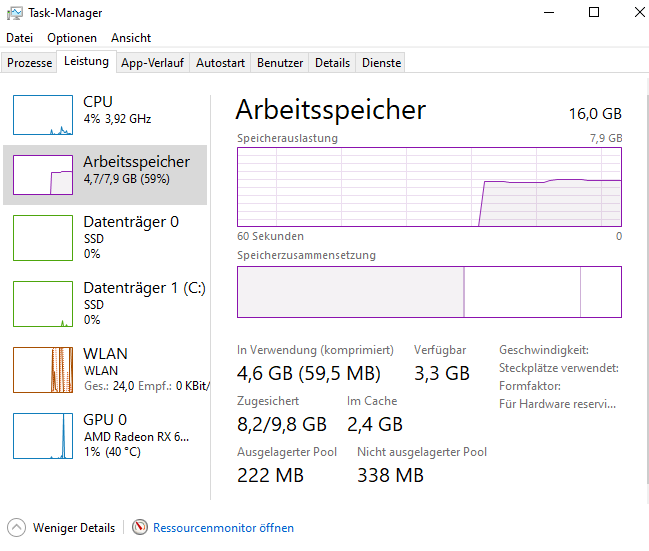Select the CPU usage graph thumbnail
Viewport: 649px width, 551px height.
(x=43, y=115)
